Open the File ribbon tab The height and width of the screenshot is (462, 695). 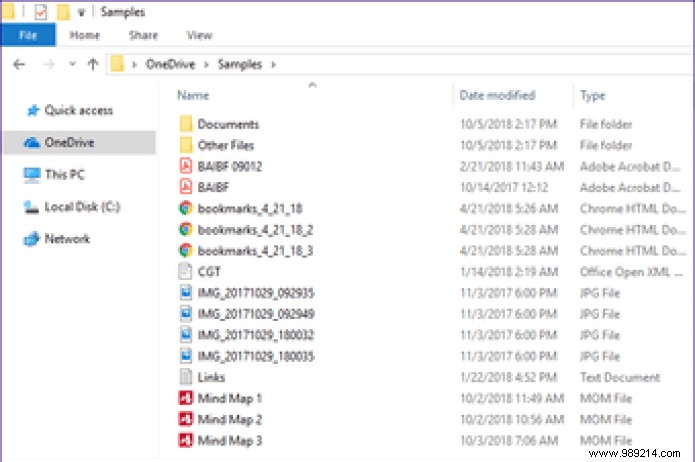tap(28, 35)
